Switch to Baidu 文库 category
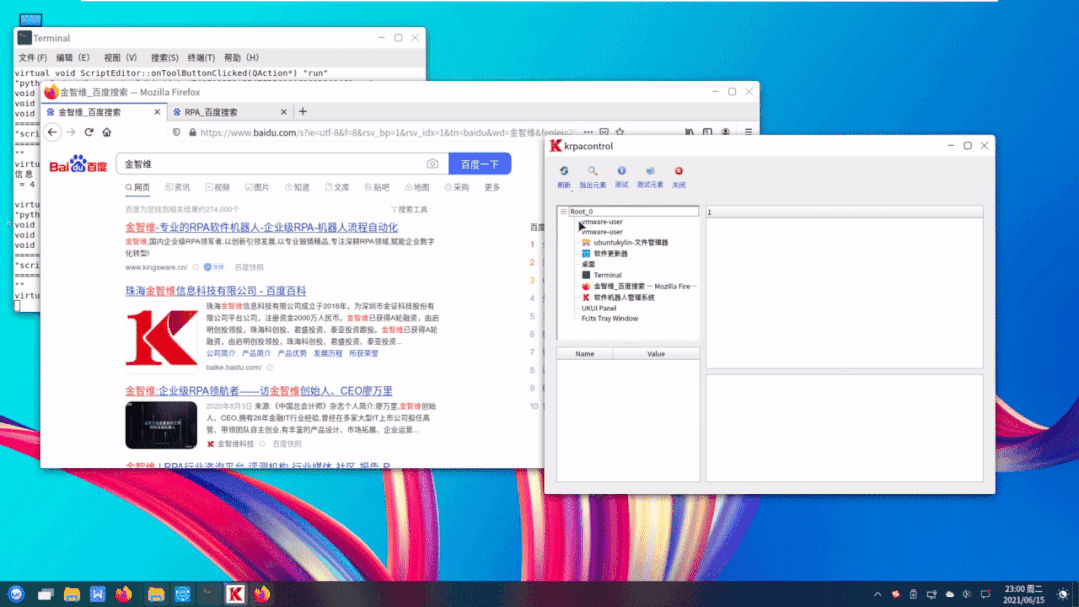The height and width of the screenshot is (607, 1079). pyautogui.click(x=337, y=187)
